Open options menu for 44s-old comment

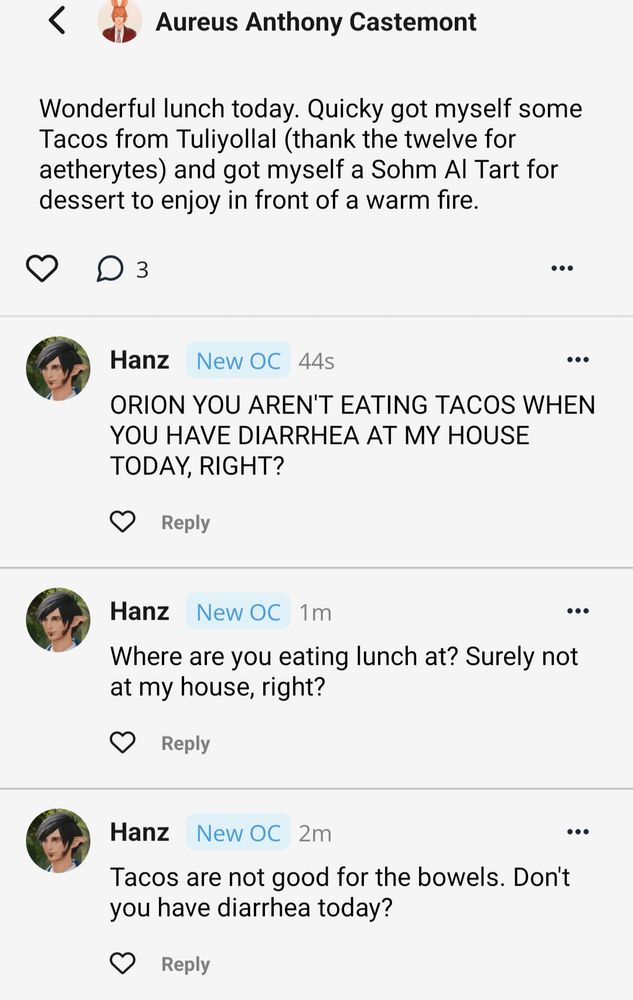coord(577,360)
